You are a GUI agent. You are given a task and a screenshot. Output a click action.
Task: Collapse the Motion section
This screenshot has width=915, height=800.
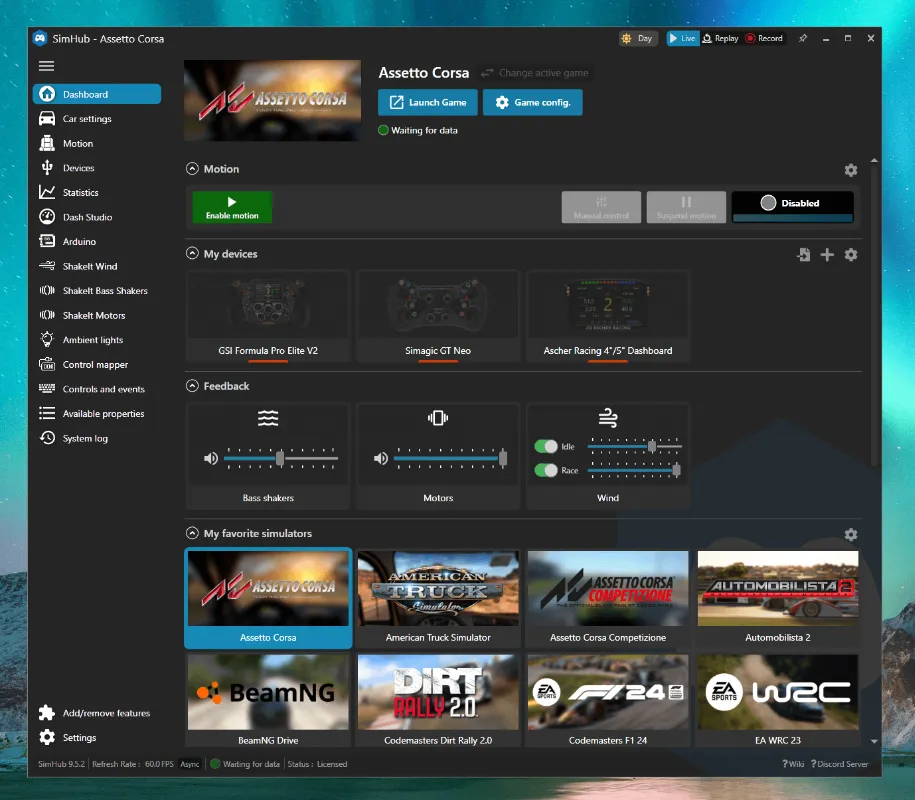[x=192, y=169]
